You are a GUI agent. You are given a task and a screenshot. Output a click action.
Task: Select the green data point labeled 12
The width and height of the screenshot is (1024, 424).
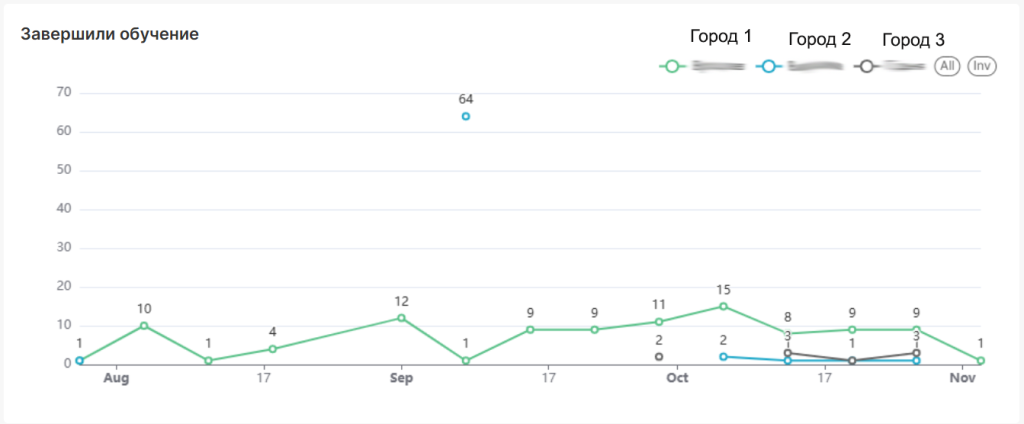[401, 318]
